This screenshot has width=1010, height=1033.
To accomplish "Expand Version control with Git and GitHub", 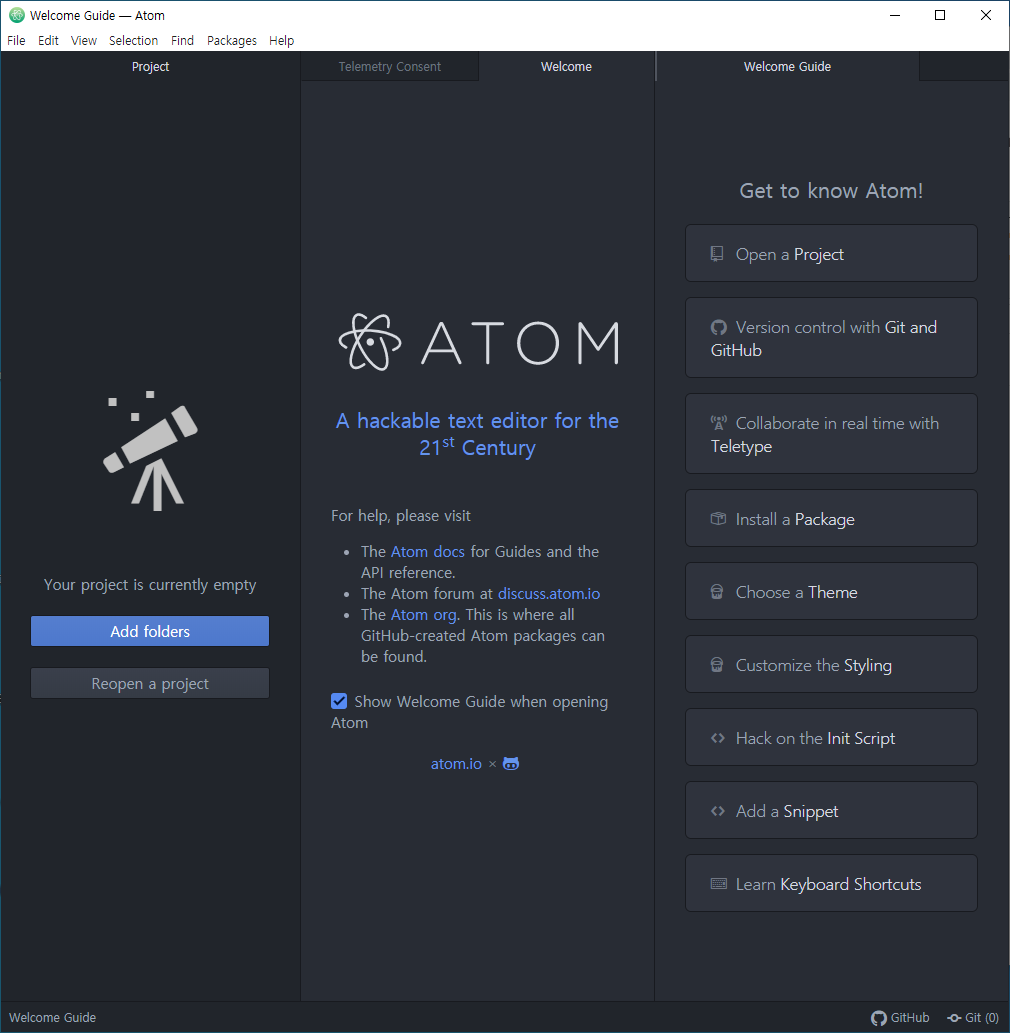I will [831, 338].
